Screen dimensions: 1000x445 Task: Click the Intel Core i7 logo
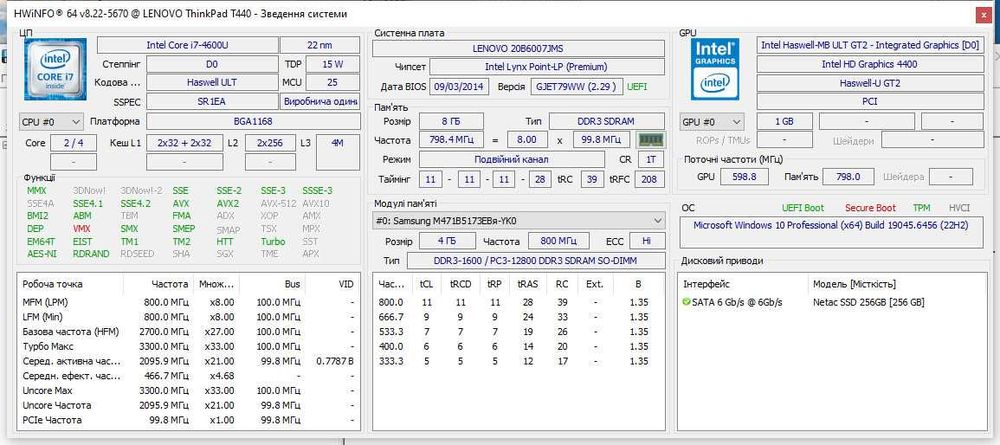55,69
